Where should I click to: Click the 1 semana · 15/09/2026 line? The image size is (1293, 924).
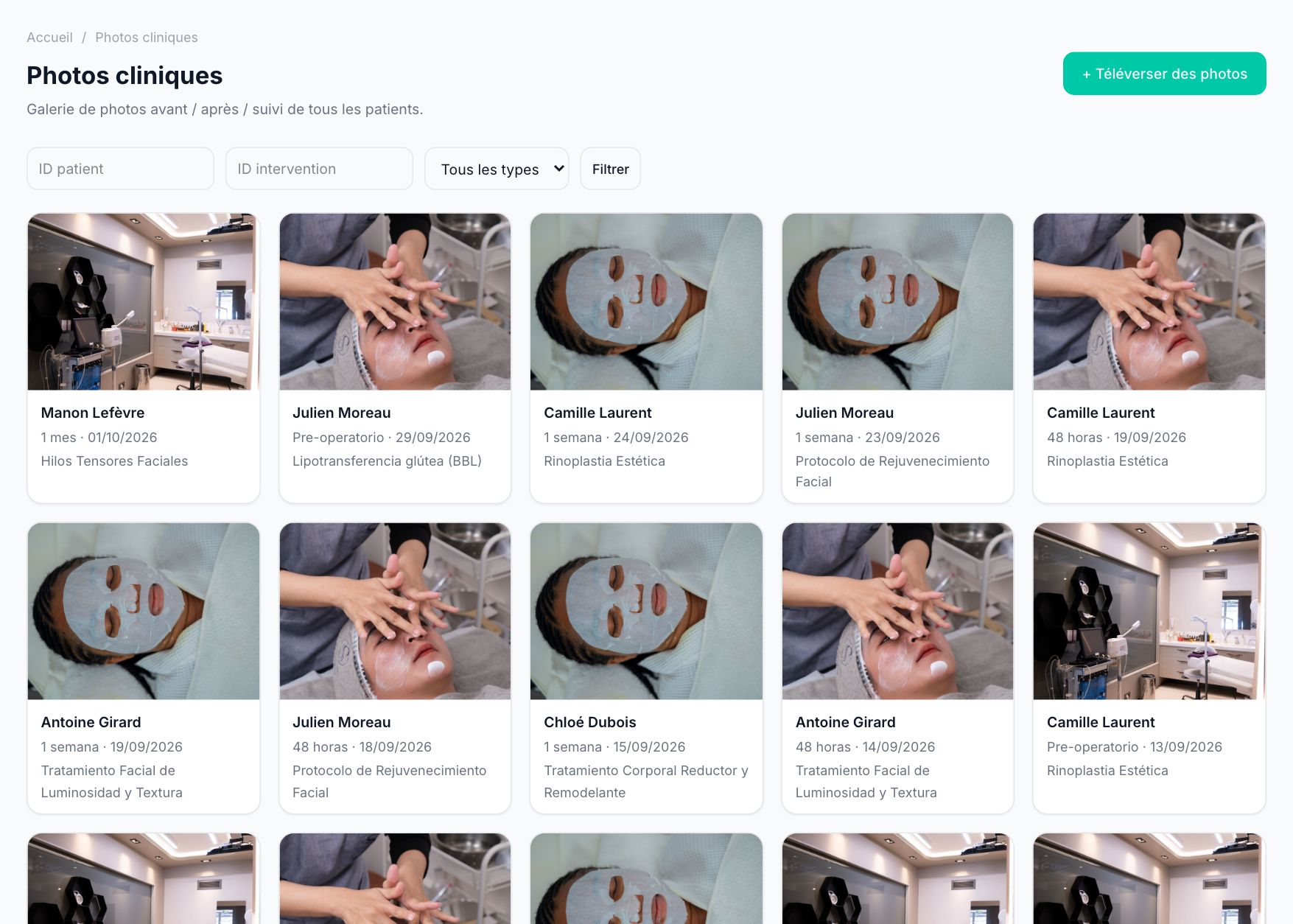tap(614, 747)
